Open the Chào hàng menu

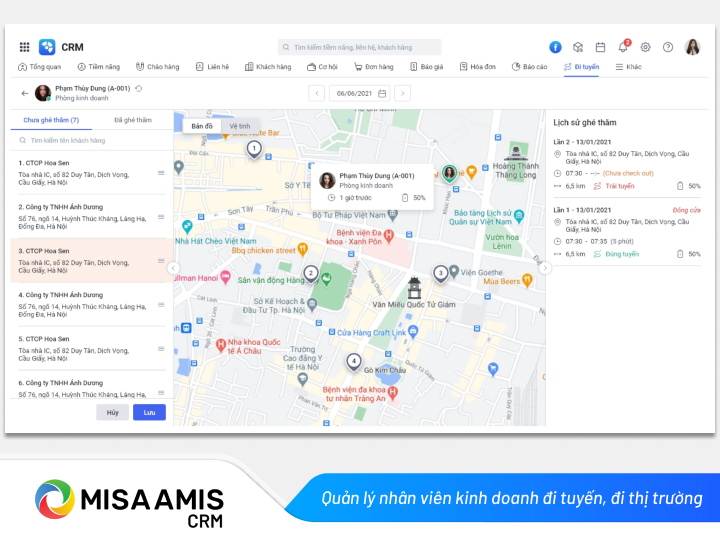click(158, 67)
